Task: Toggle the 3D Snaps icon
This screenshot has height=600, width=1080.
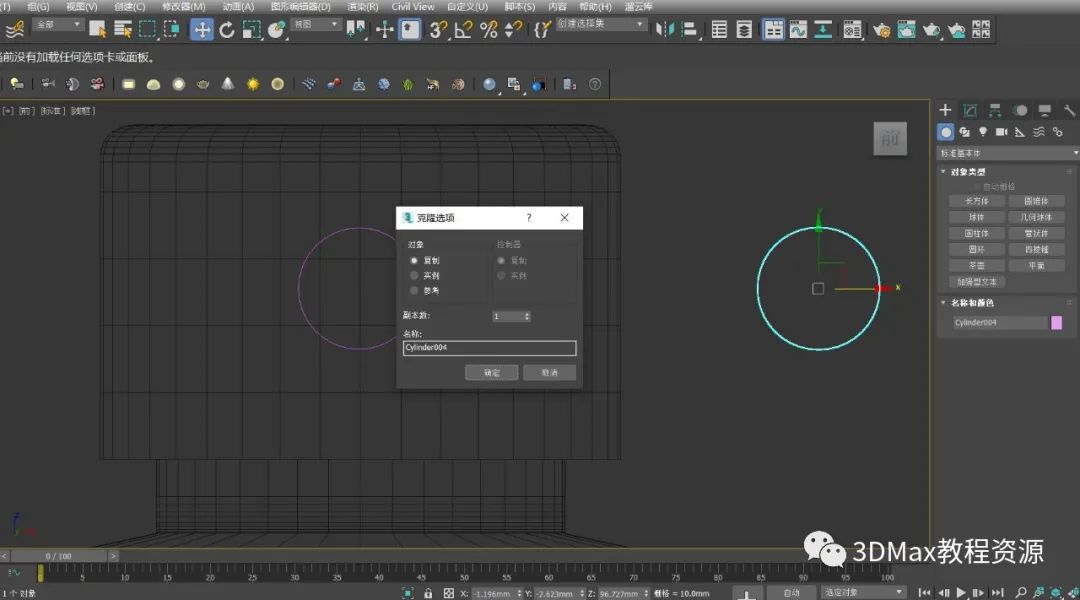Action: [x=438, y=29]
